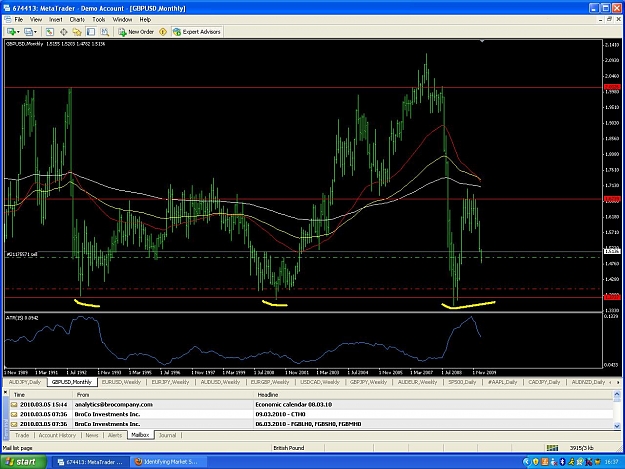Sort mailbox by Headline column header
The image size is (625, 469).
pos(433,395)
